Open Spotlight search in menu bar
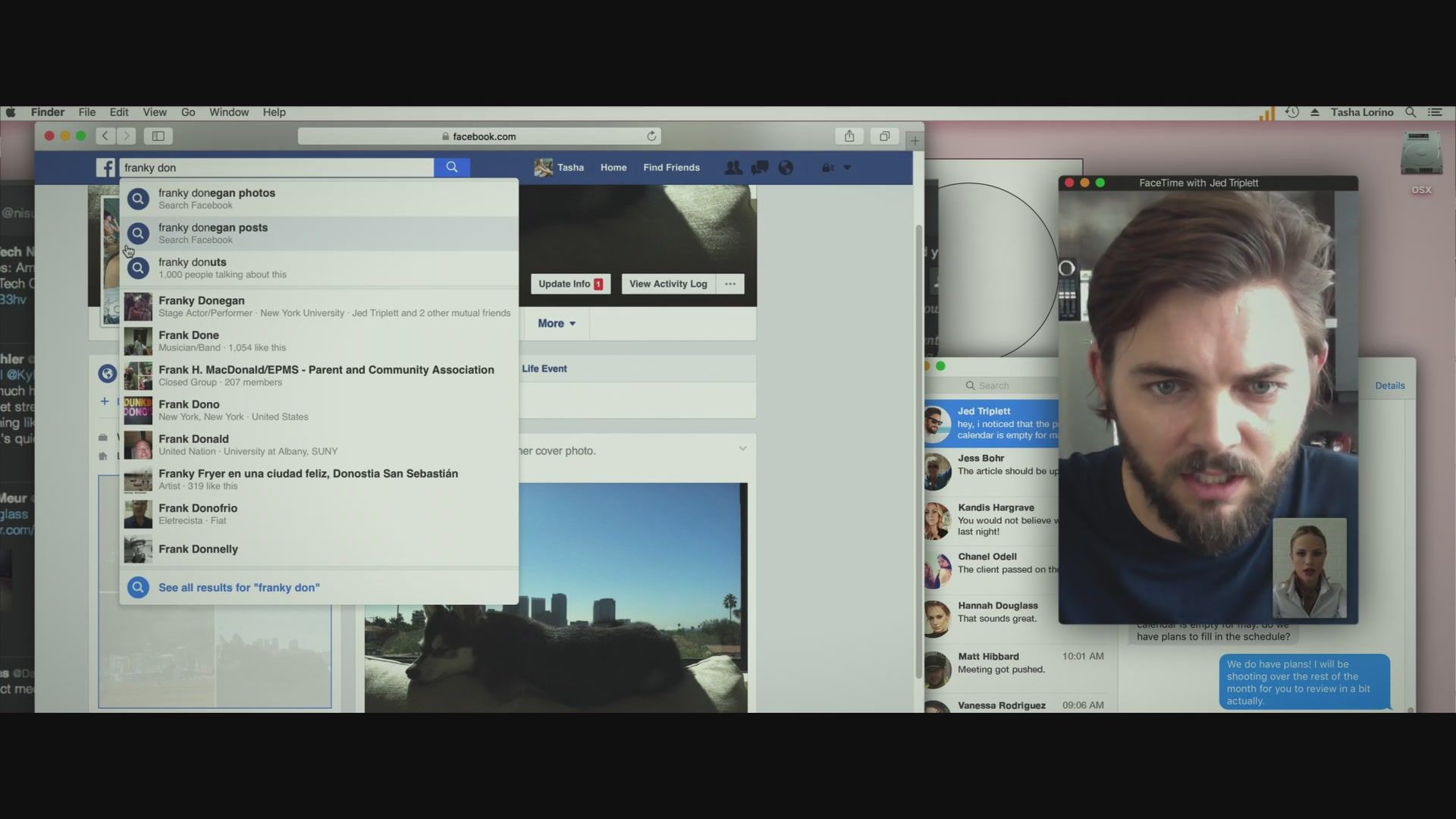This screenshot has width=1456, height=819. pos(1410,112)
